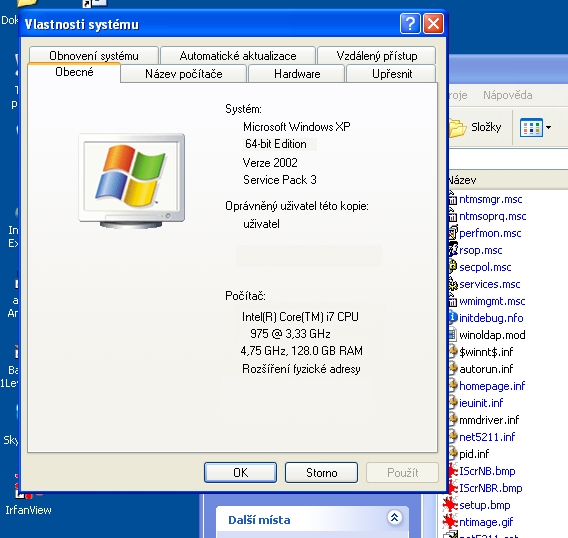568x538 pixels.
Task: Select file pid.inf
Action: point(474,454)
